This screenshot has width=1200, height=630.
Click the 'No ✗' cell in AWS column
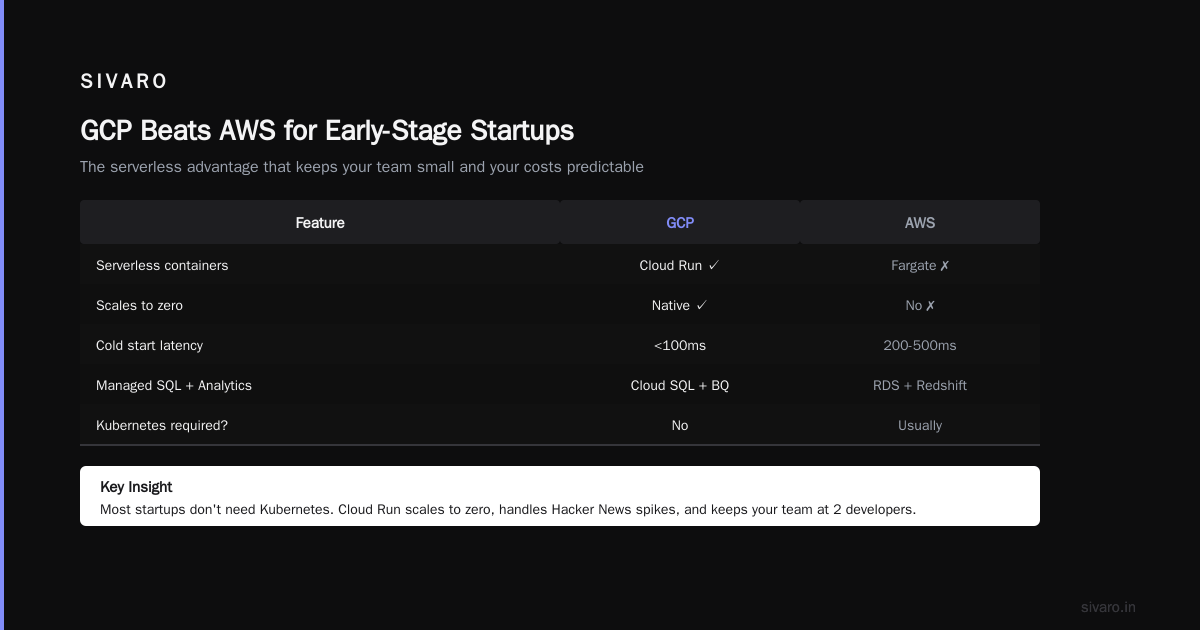[x=920, y=305]
